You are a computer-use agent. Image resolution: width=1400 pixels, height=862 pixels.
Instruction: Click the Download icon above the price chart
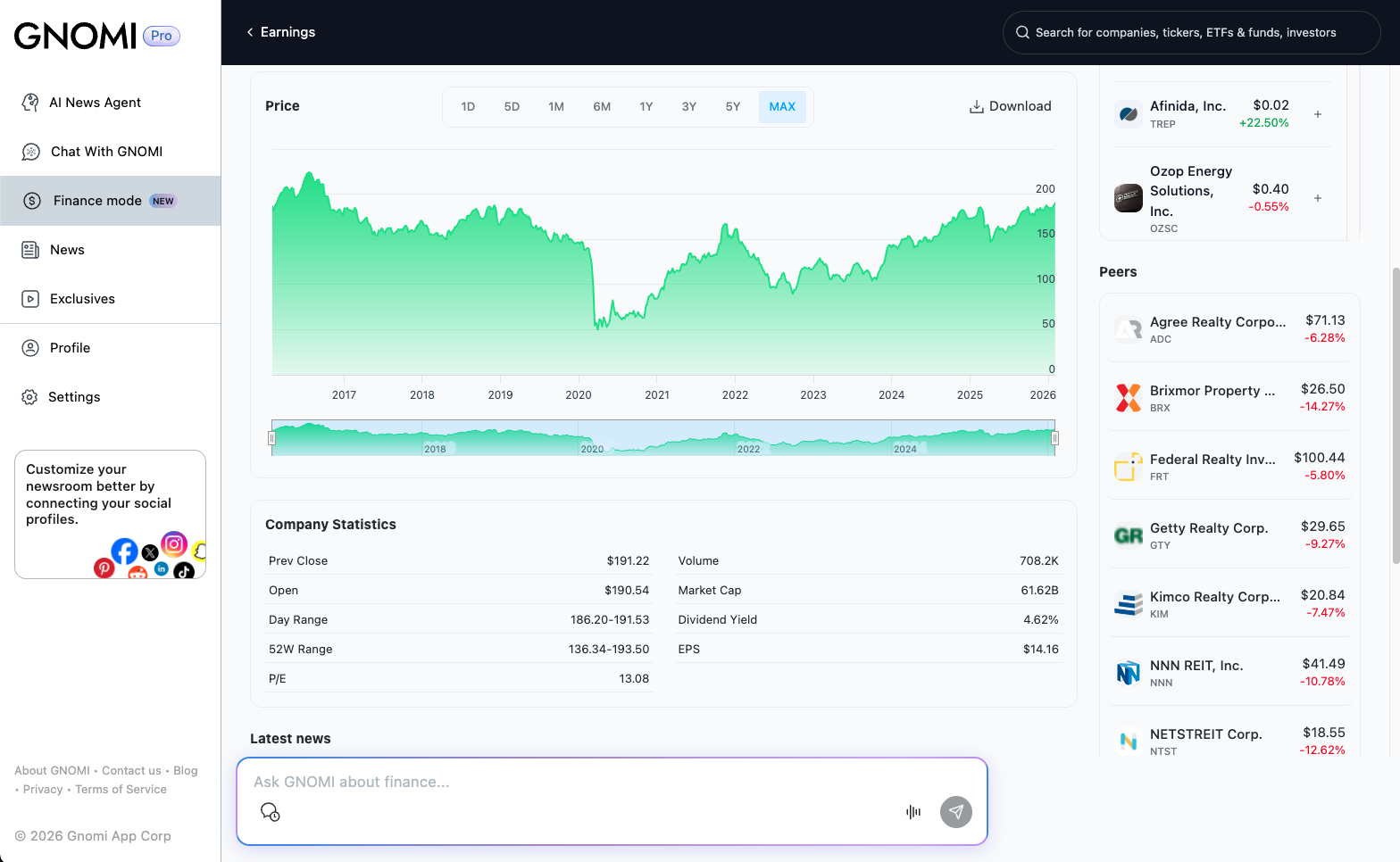[976, 106]
